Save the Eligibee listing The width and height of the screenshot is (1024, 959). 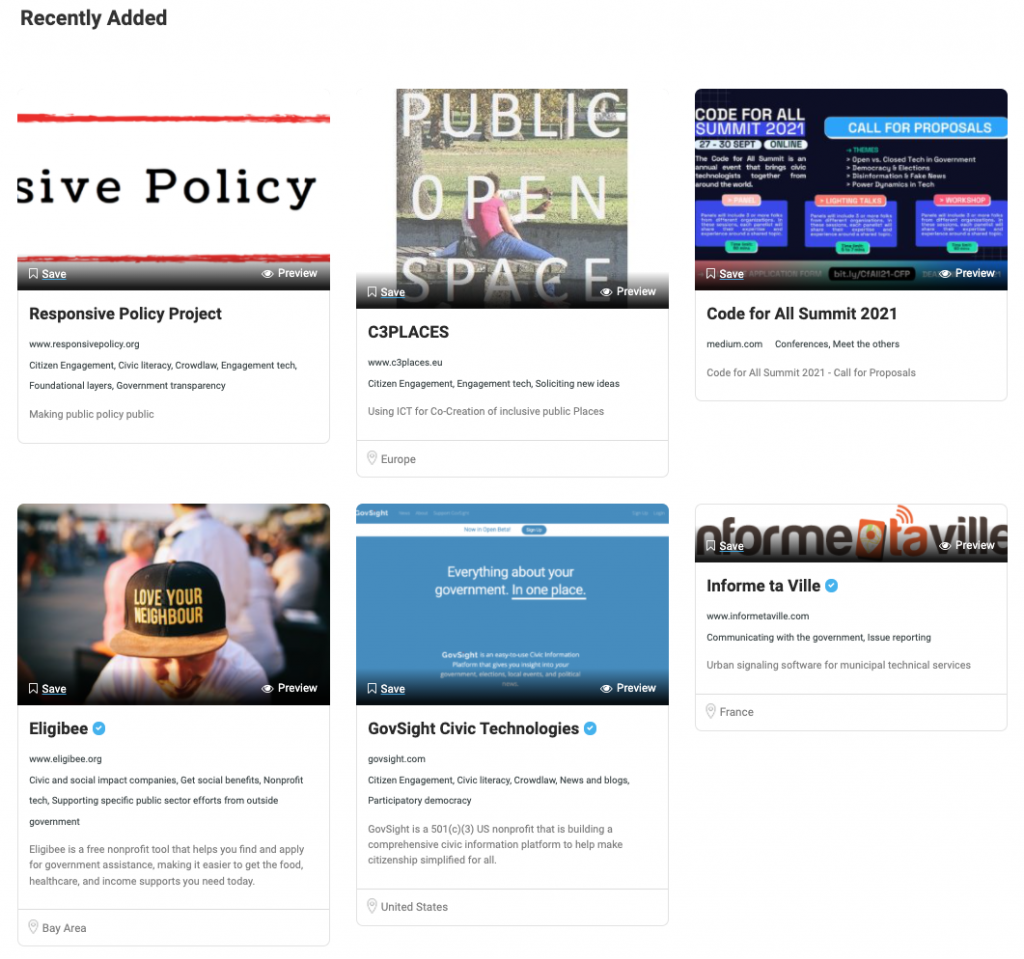[48, 689]
